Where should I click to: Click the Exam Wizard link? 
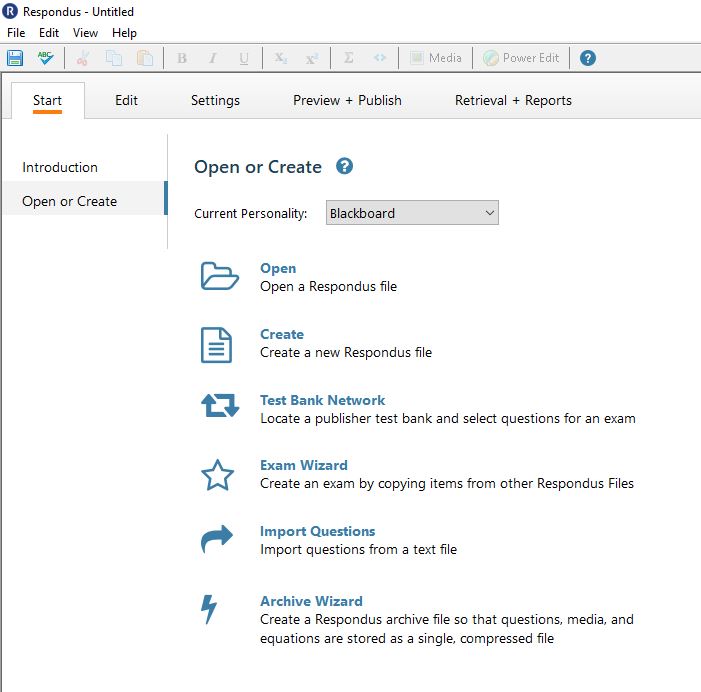tap(304, 465)
